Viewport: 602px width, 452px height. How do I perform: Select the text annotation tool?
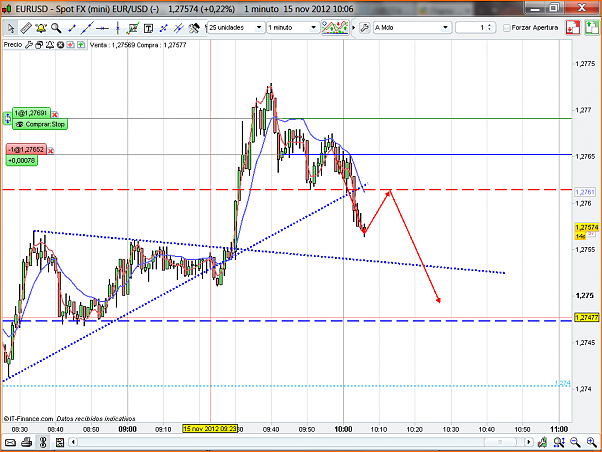click(x=148, y=28)
